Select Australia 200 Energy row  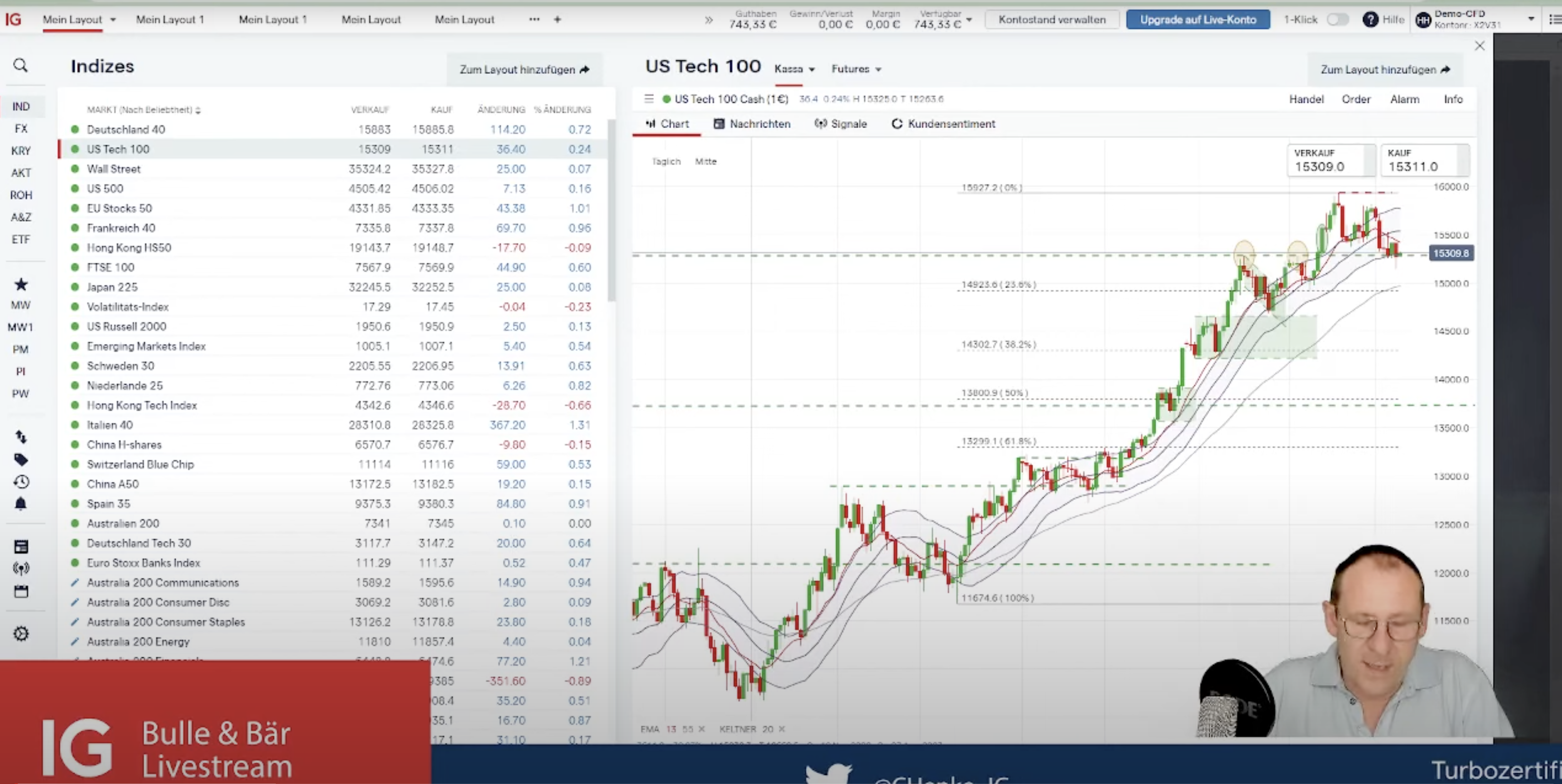click(332, 642)
